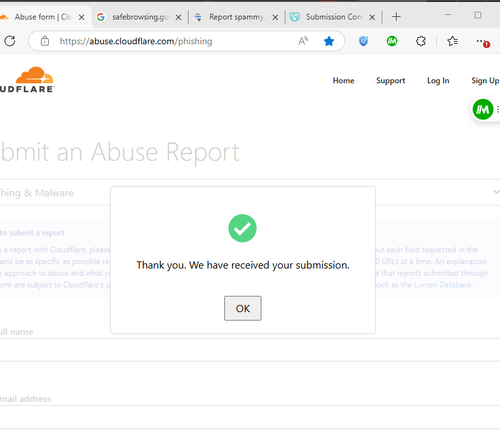Viewport: 500px width, 437px height.
Task: Click the site information lock icon
Action: pyautogui.click(x=45, y=41)
